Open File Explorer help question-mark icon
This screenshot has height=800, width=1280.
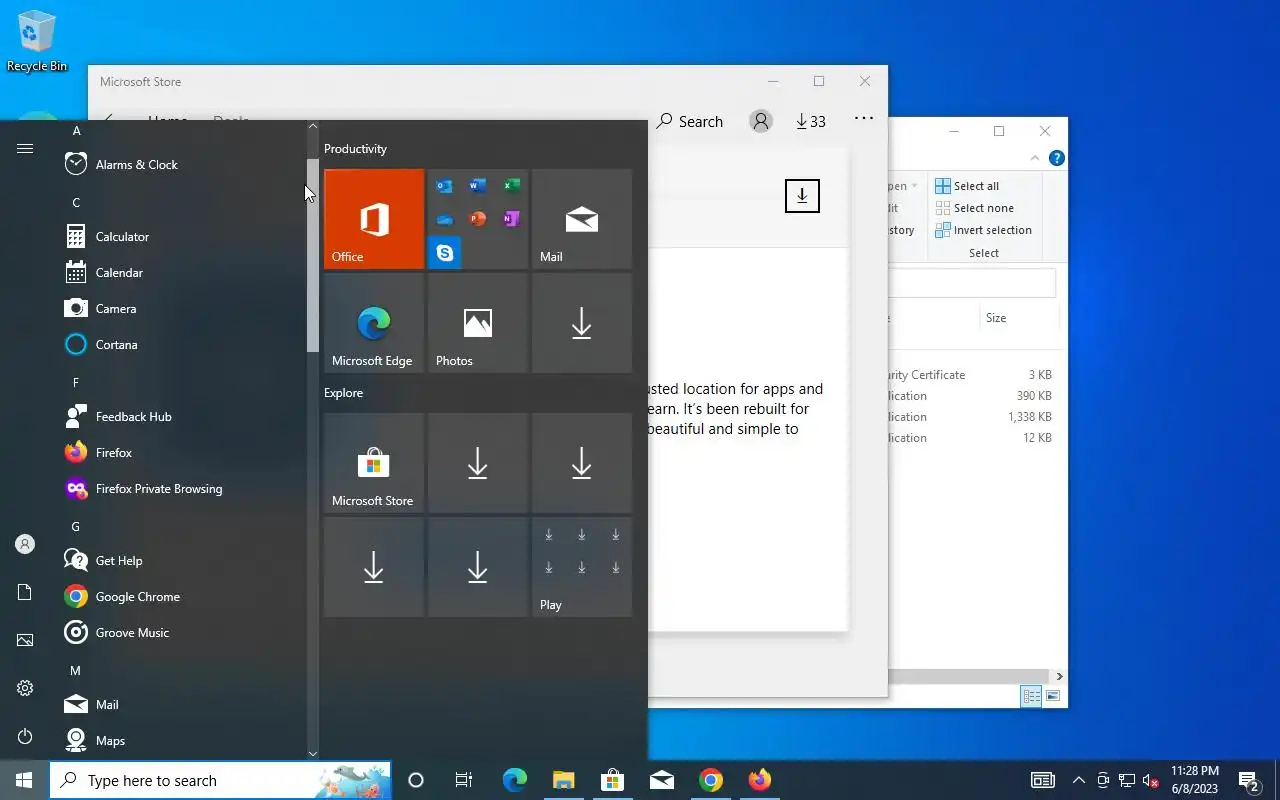point(1056,158)
